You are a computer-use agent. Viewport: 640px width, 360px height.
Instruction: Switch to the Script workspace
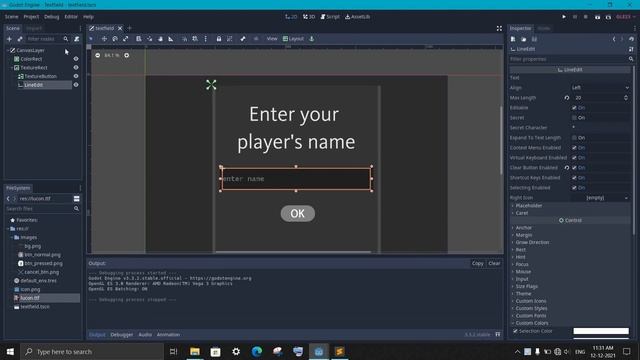(x=330, y=17)
